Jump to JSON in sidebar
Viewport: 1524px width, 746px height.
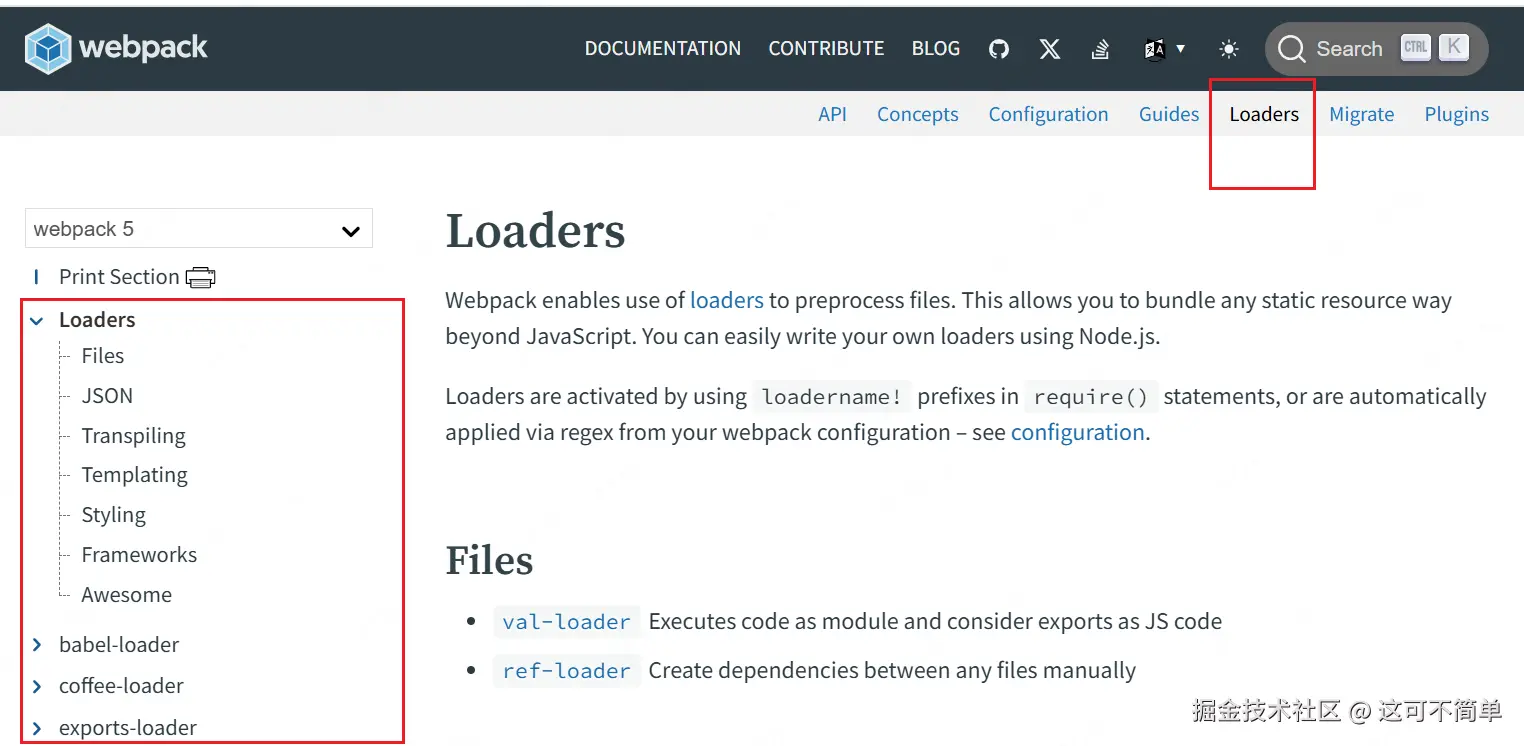[x=107, y=396]
